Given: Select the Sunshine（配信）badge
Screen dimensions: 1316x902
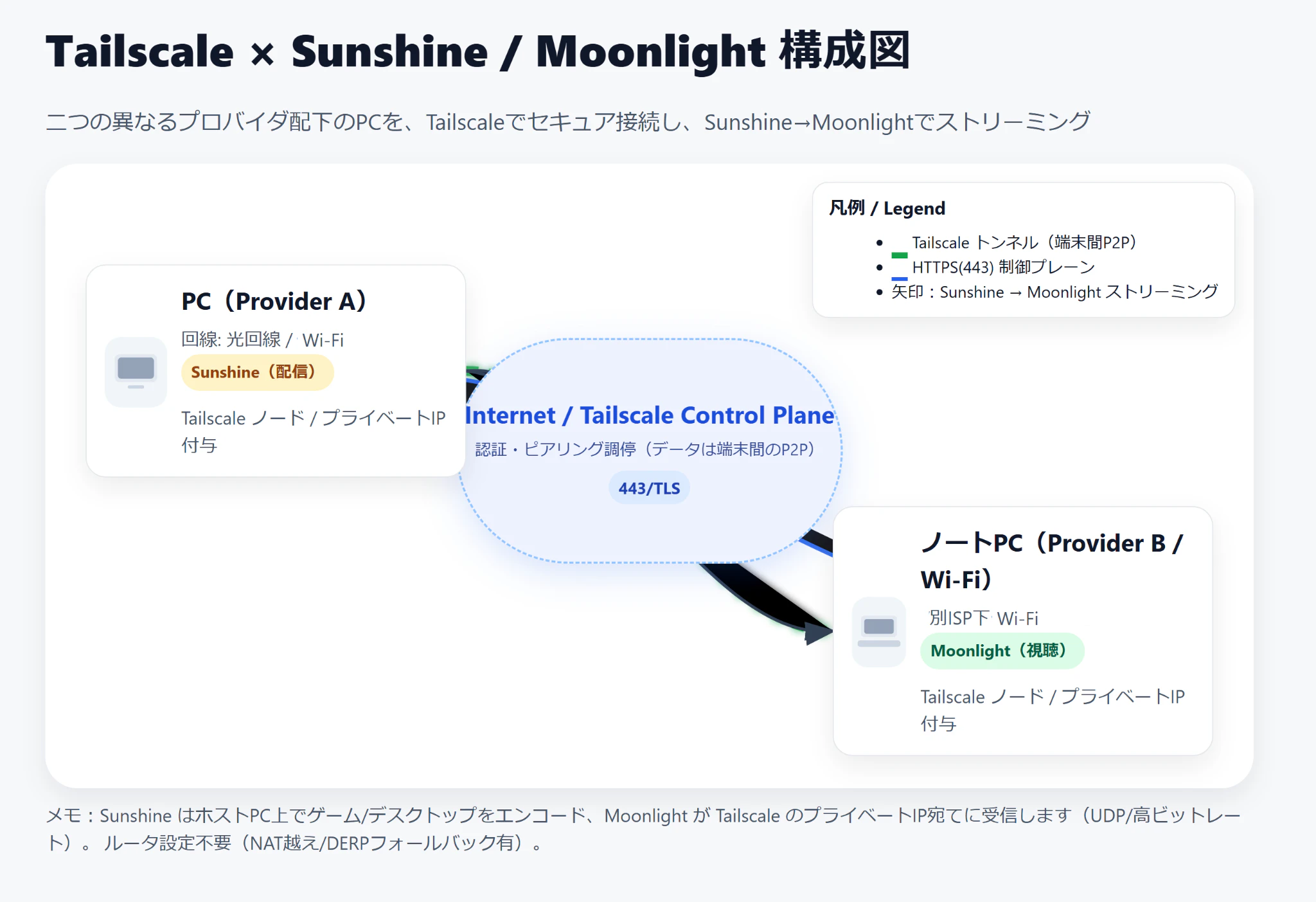Looking at the screenshot, I should pyautogui.click(x=257, y=372).
